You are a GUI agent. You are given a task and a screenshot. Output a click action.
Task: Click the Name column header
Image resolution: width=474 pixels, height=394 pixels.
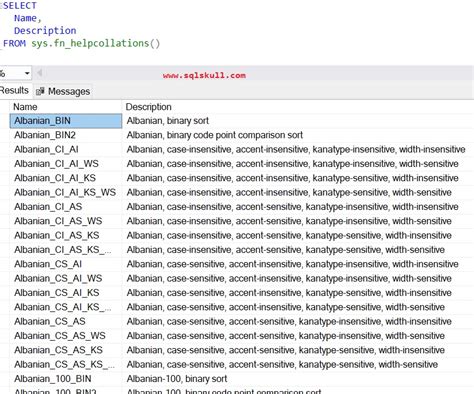click(x=66, y=107)
